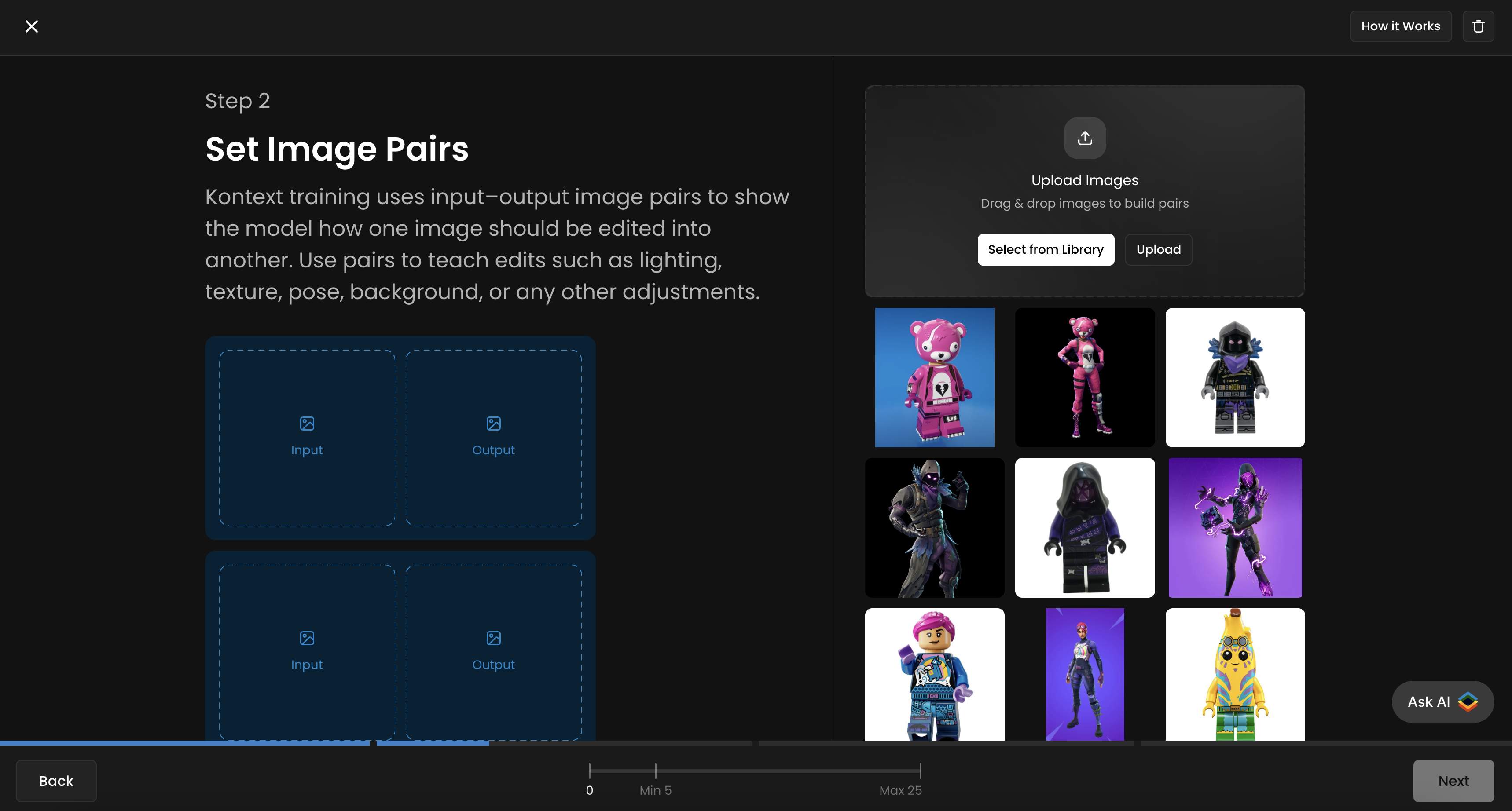The width and height of the screenshot is (1512, 811).
Task: Proceed with the Next button
Action: 1453,781
